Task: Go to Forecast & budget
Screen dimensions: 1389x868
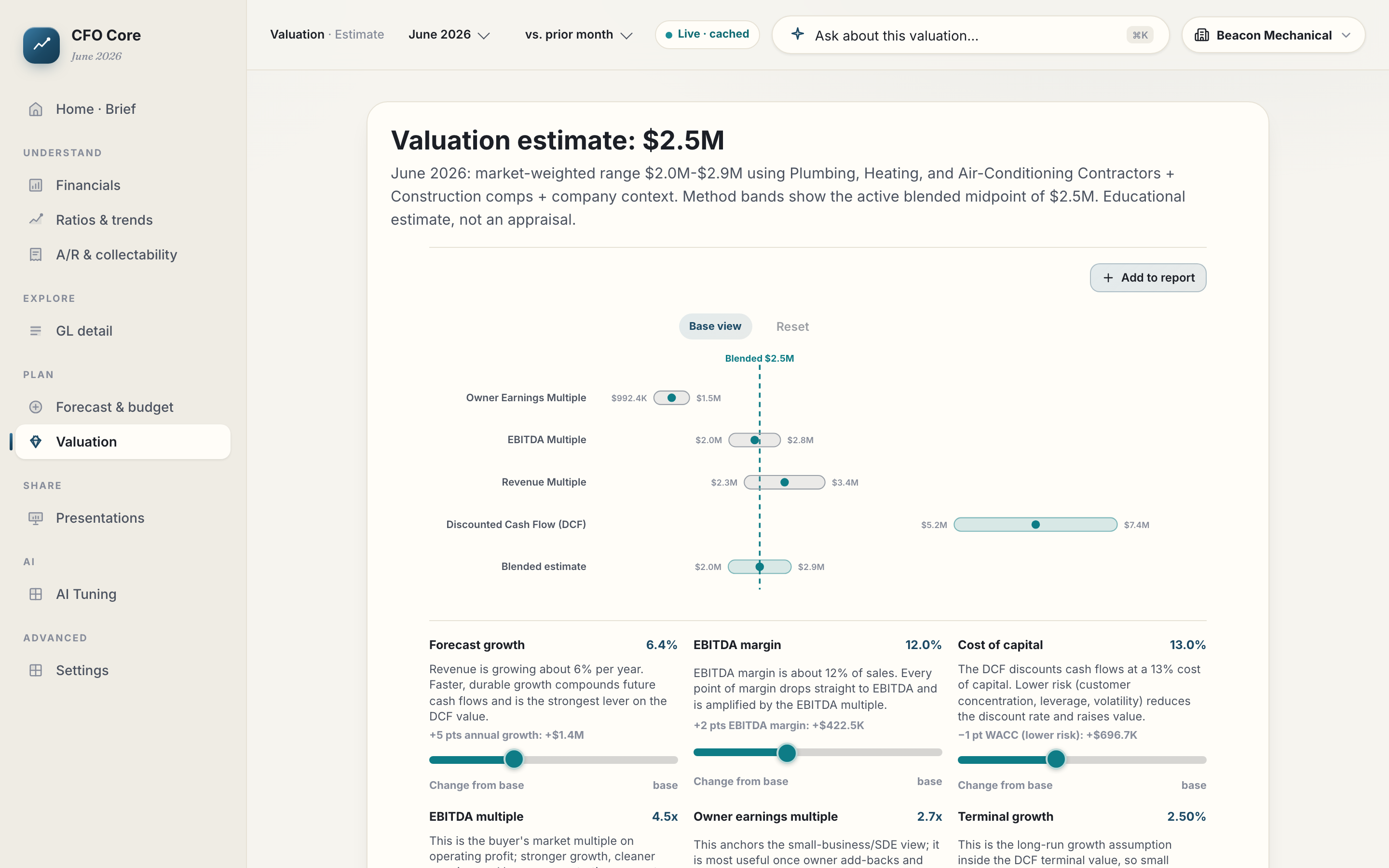Action: click(x=123, y=407)
